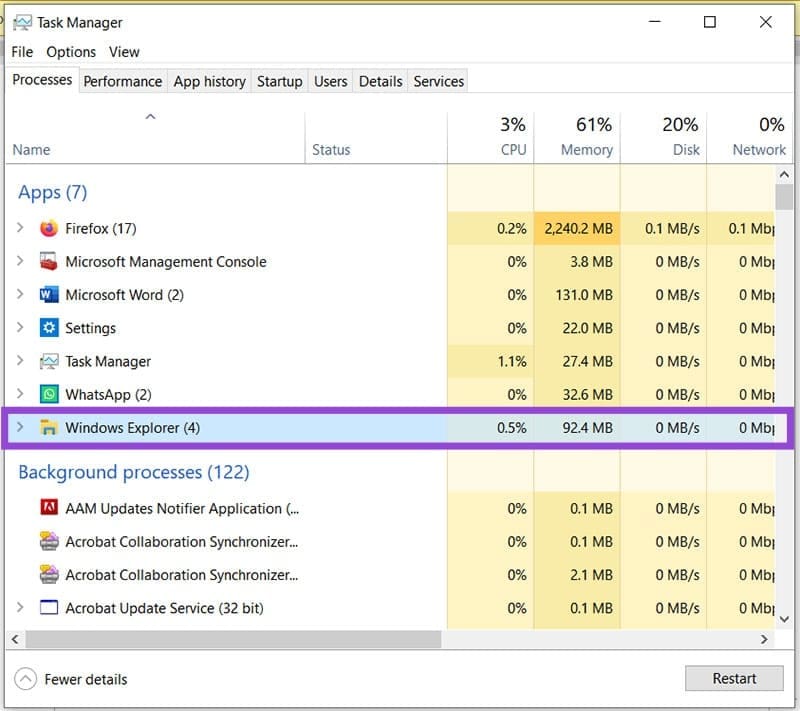Screen dimensions: 800x711
Task: Click the Settings gear icon in the process list
Action: tap(49, 328)
